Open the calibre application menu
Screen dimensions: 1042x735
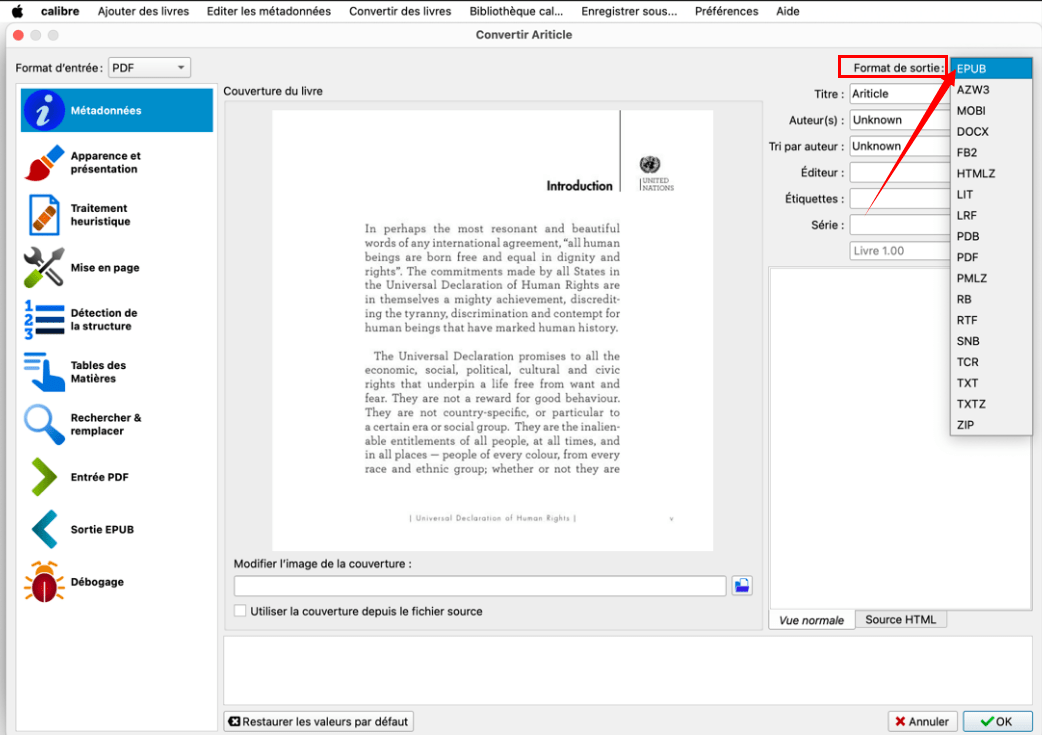coord(60,11)
